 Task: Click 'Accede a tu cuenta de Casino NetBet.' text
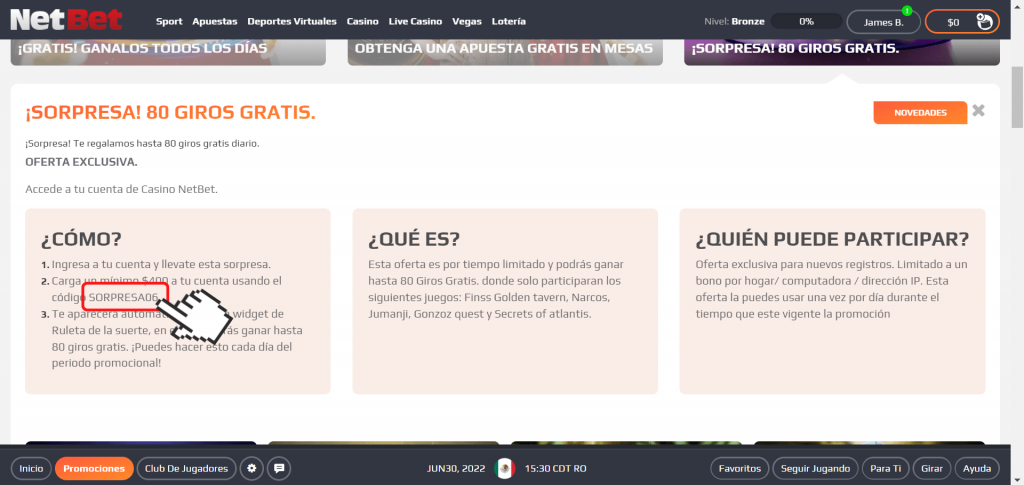click(x=121, y=189)
